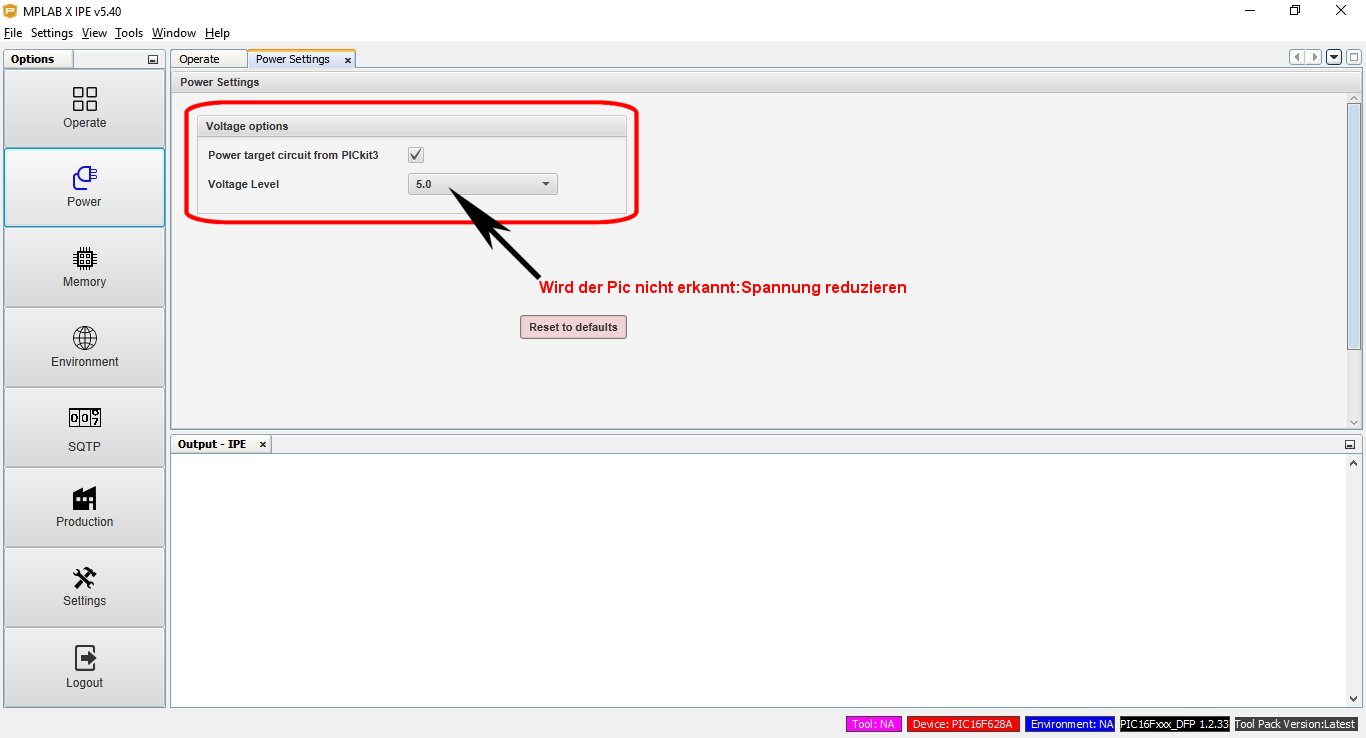
Task: Minimize the Options panel
Action: [153, 59]
